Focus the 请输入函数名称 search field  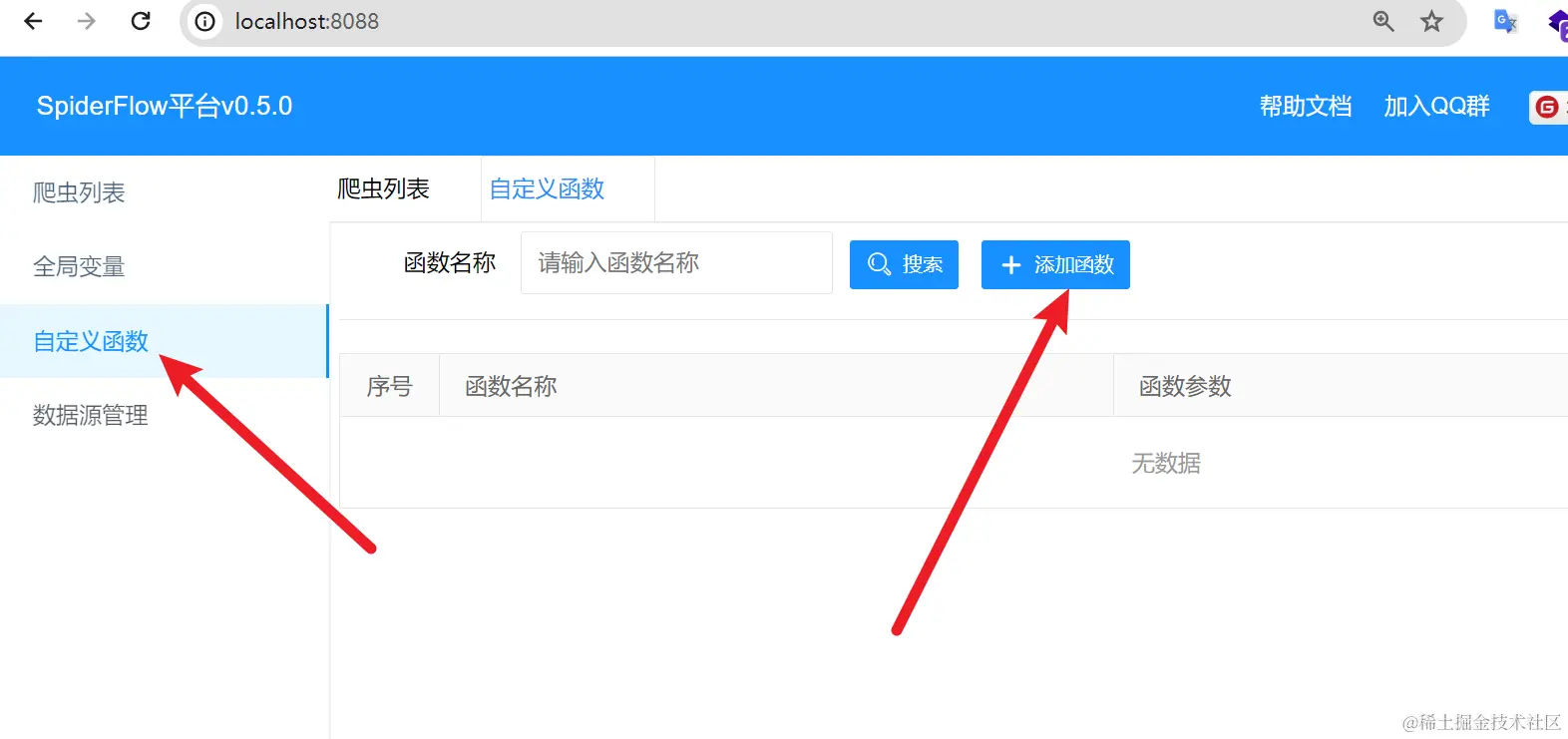(676, 263)
